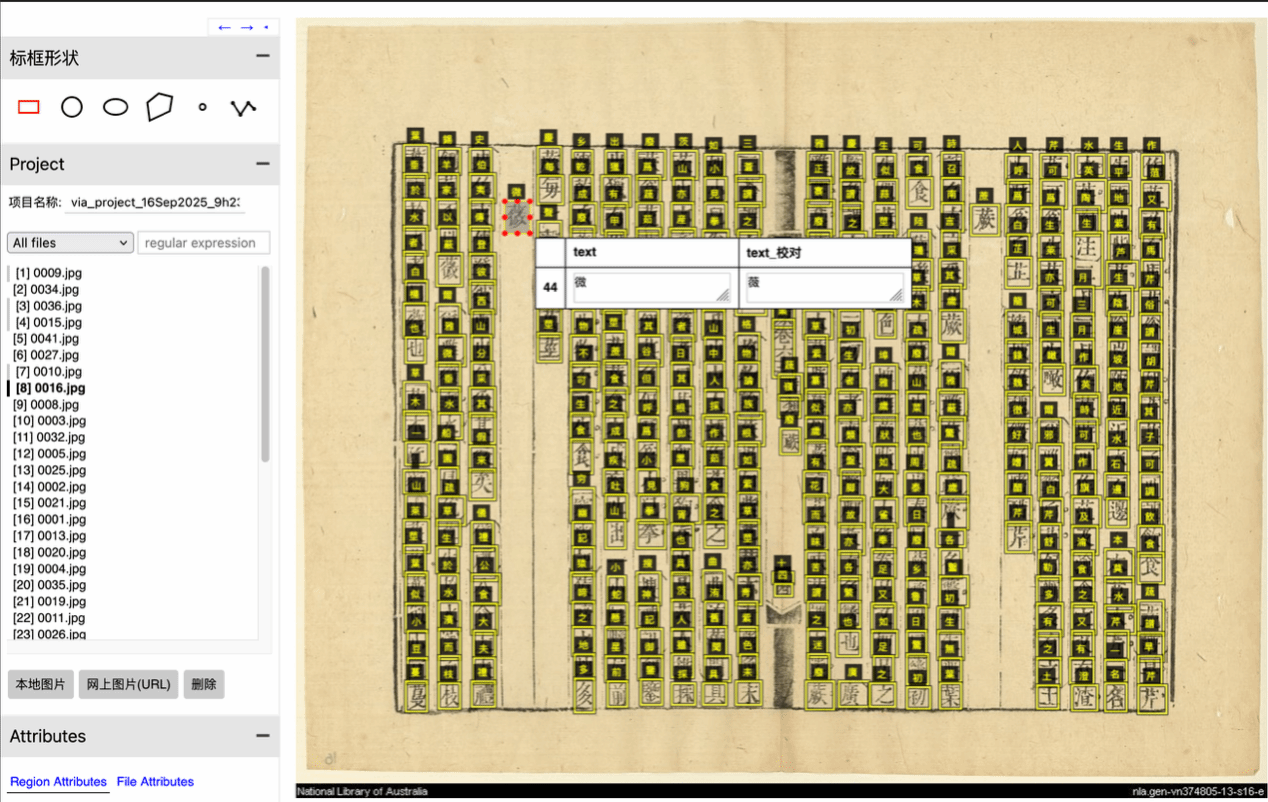This screenshot has width=1268, height=802.
Task: Collapse the 标框形状 panel
Action: (262, 57)
